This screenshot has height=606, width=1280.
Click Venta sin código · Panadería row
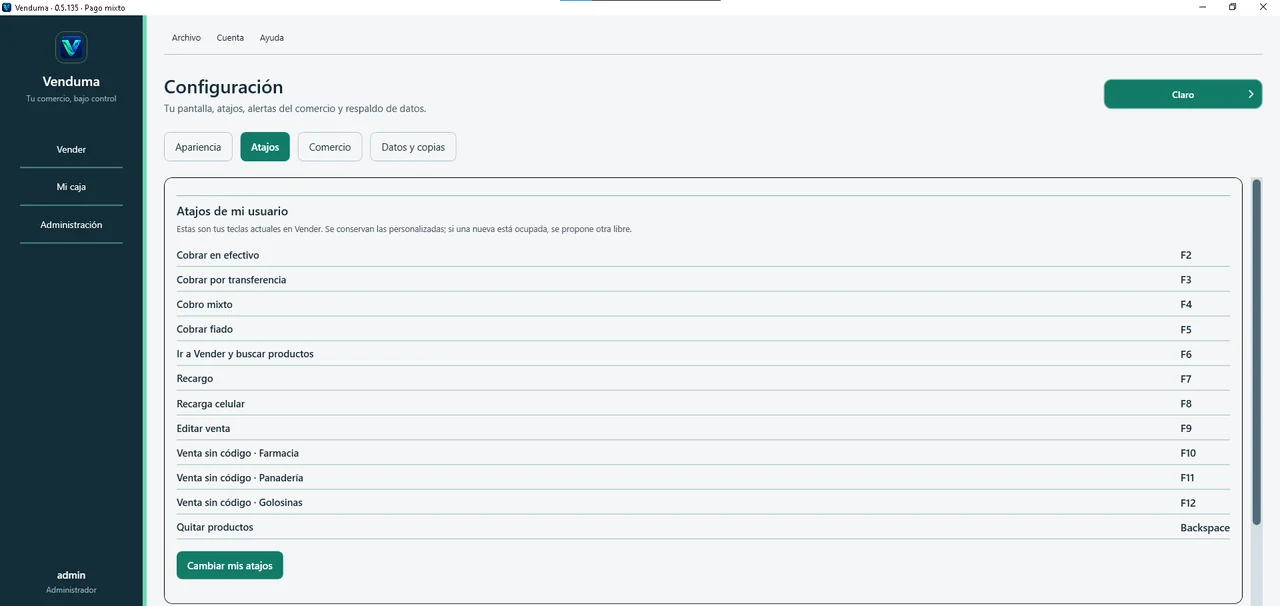(x=703, y=478)
